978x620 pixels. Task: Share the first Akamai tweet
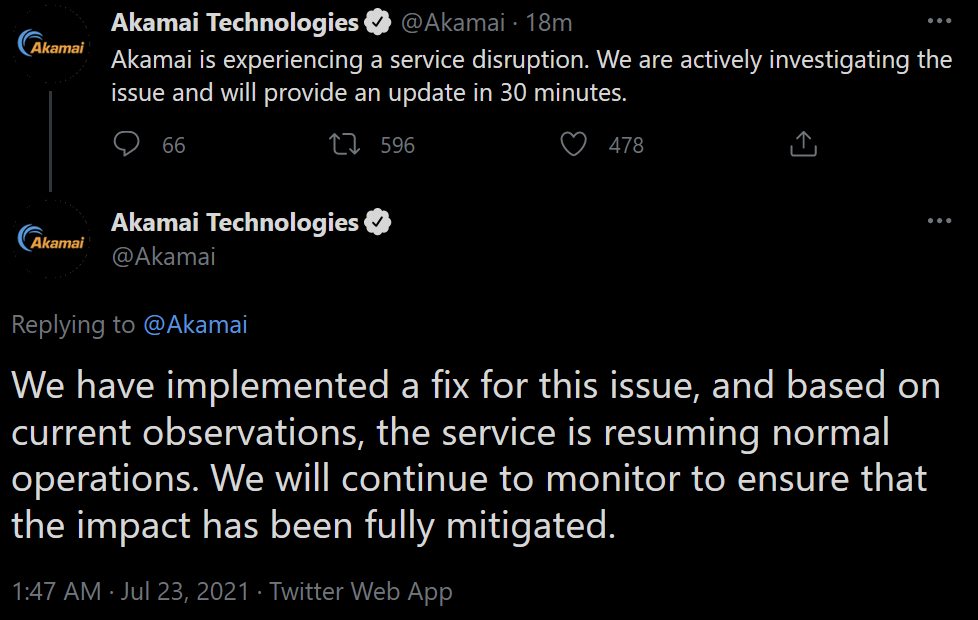pyautogui.click(x=803, y=145)
